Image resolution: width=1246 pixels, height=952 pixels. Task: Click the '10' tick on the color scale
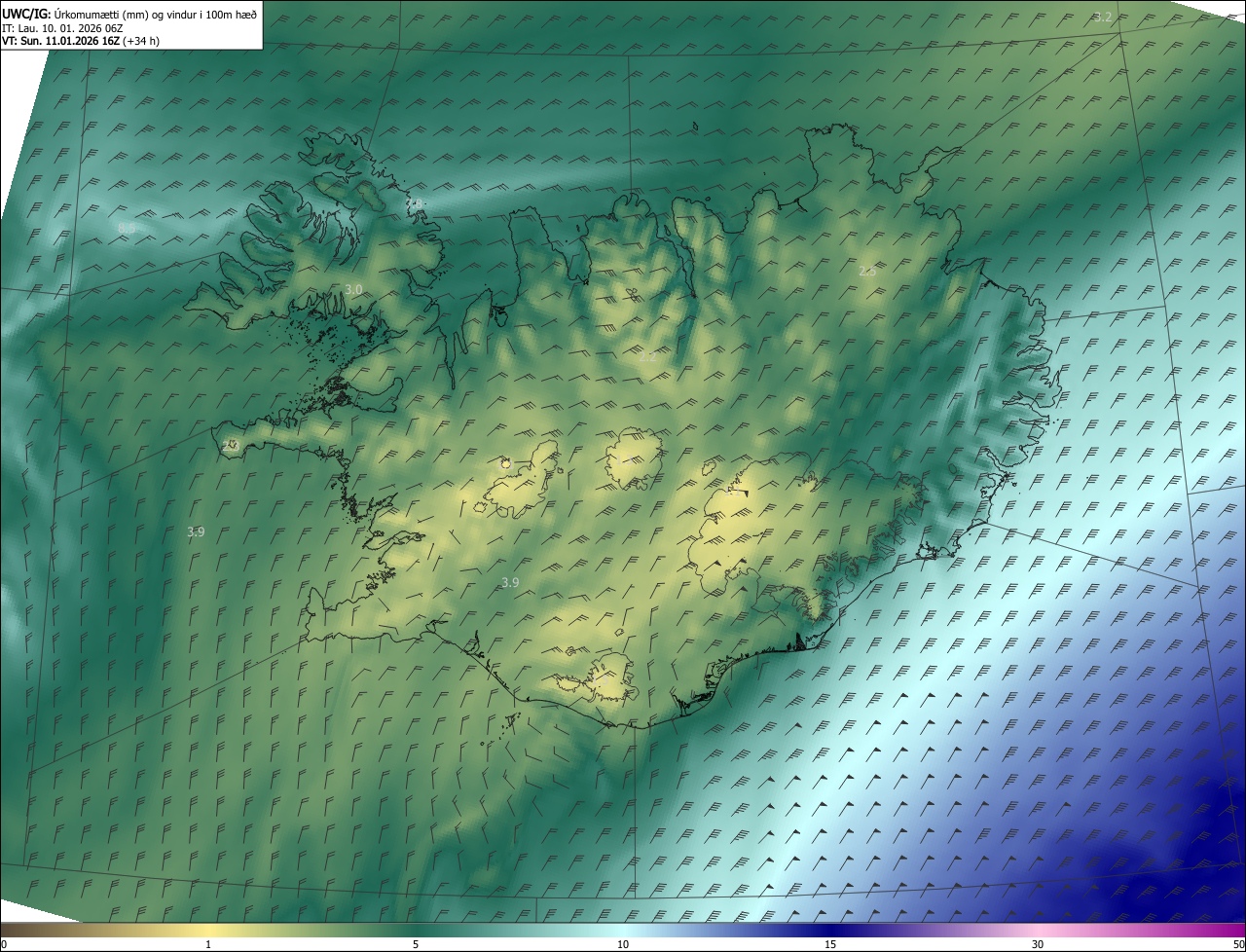(623, 945)
